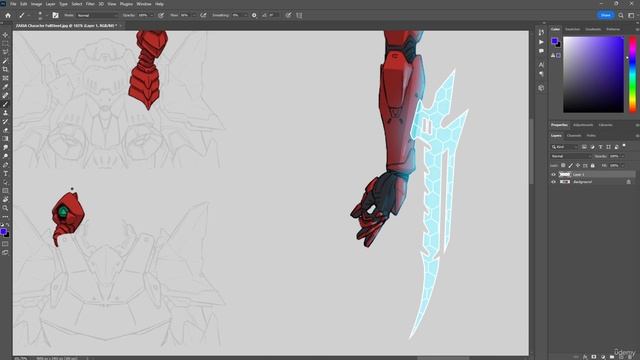Open symmetry paint options butterfly icon
This screenshot has height=360, width=640.
click(299, 16)
